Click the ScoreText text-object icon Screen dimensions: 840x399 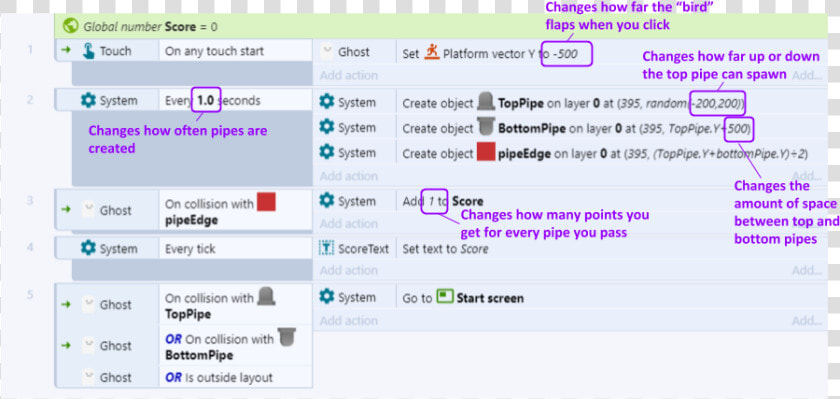click(x=326, y=248)
